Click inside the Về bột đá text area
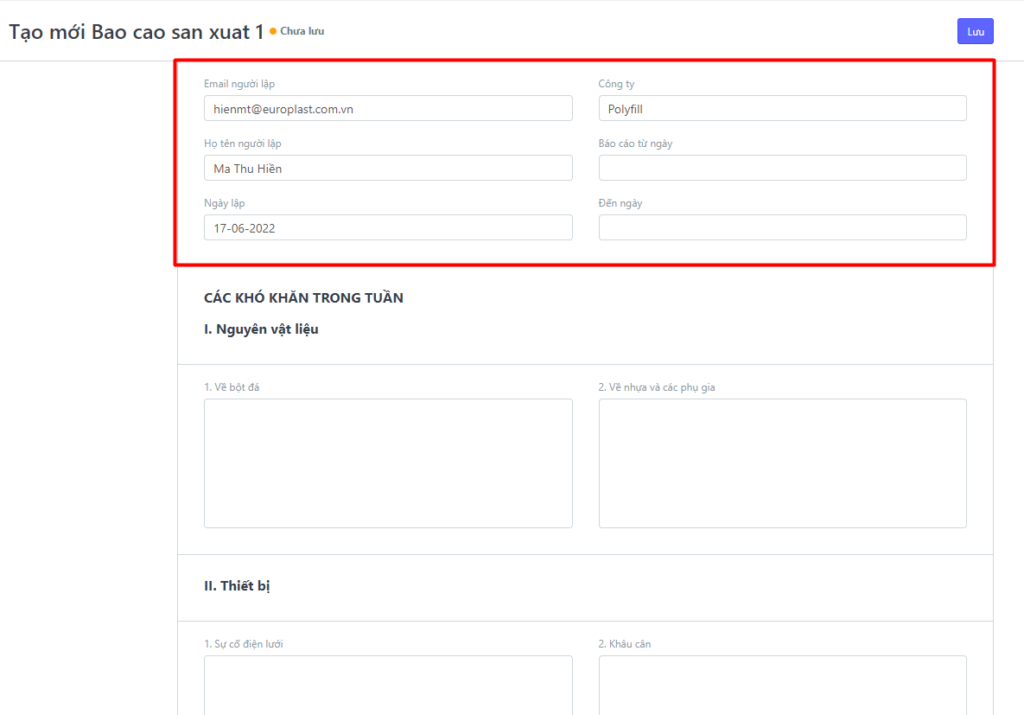Screen dimensions: 1024x715 pos(388,463)
